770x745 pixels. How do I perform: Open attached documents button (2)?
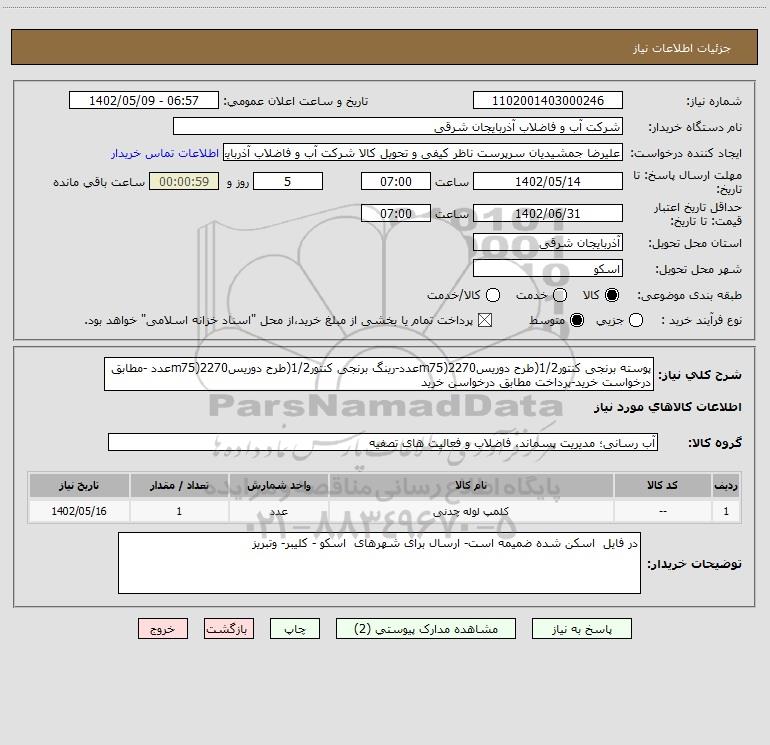tap(426, 629)
